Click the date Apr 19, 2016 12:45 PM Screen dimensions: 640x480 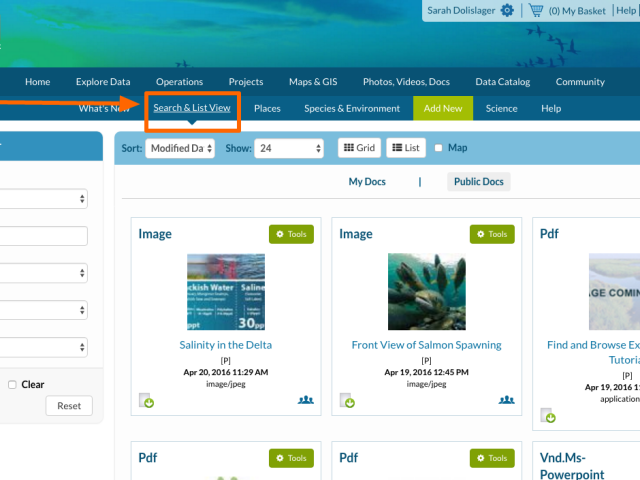coord(427,372)
